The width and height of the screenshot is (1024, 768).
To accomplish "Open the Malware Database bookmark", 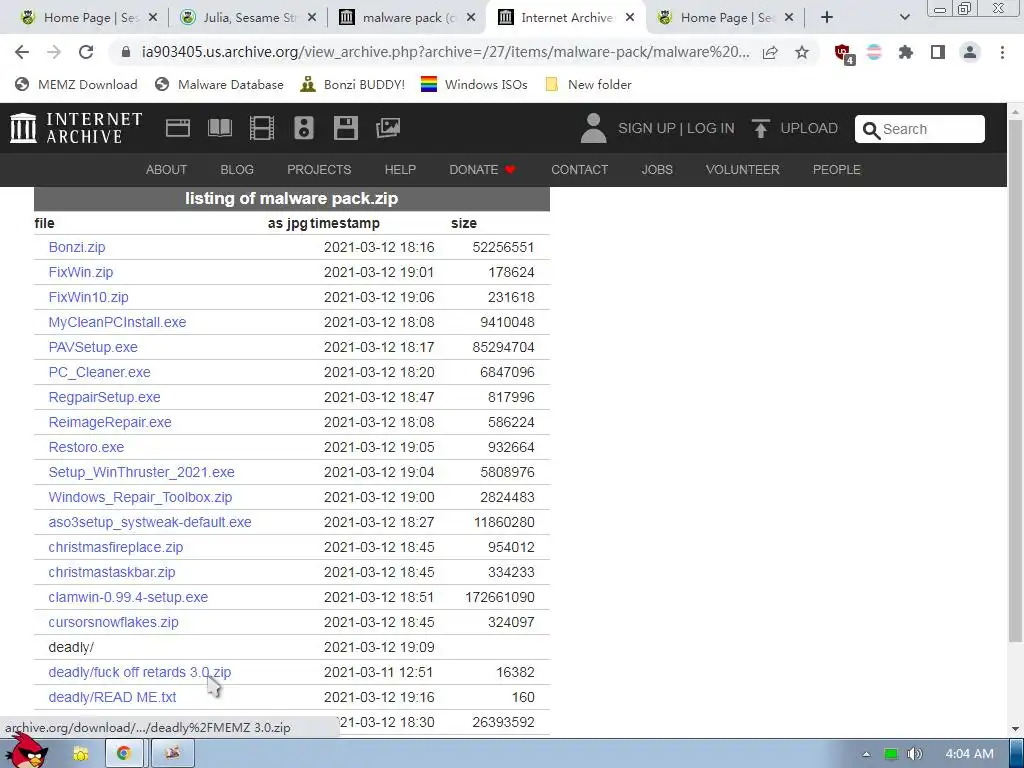I will pos(219,84).
